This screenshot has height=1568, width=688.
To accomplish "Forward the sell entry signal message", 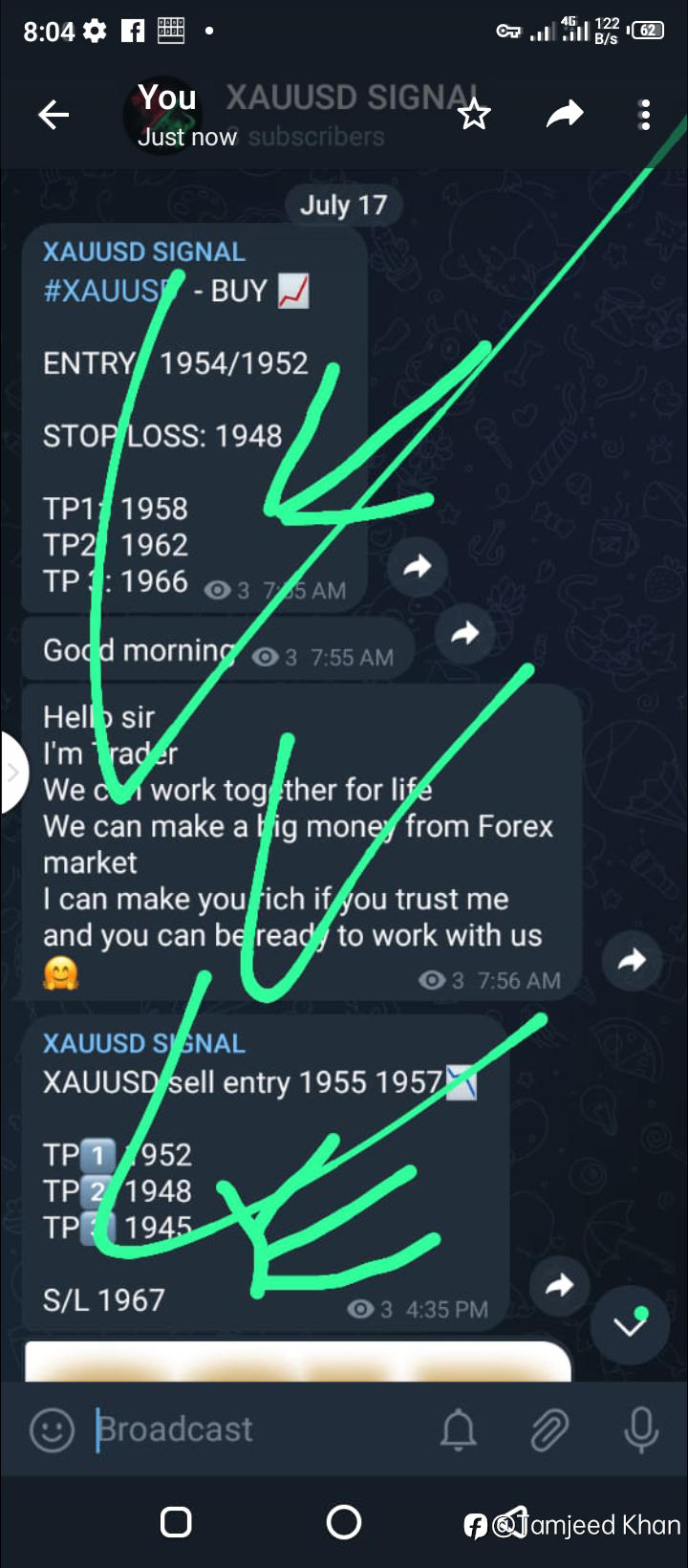I will click(x=559, y=1286).
